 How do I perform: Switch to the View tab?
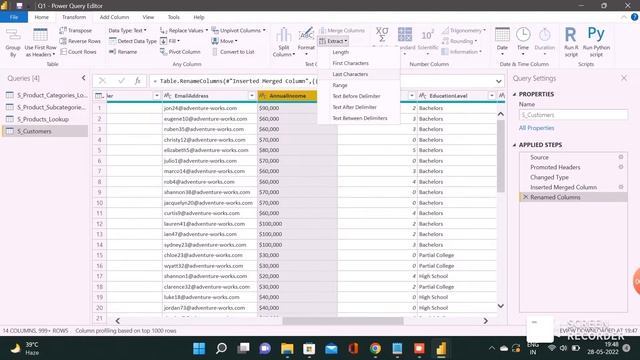[148, 17]
